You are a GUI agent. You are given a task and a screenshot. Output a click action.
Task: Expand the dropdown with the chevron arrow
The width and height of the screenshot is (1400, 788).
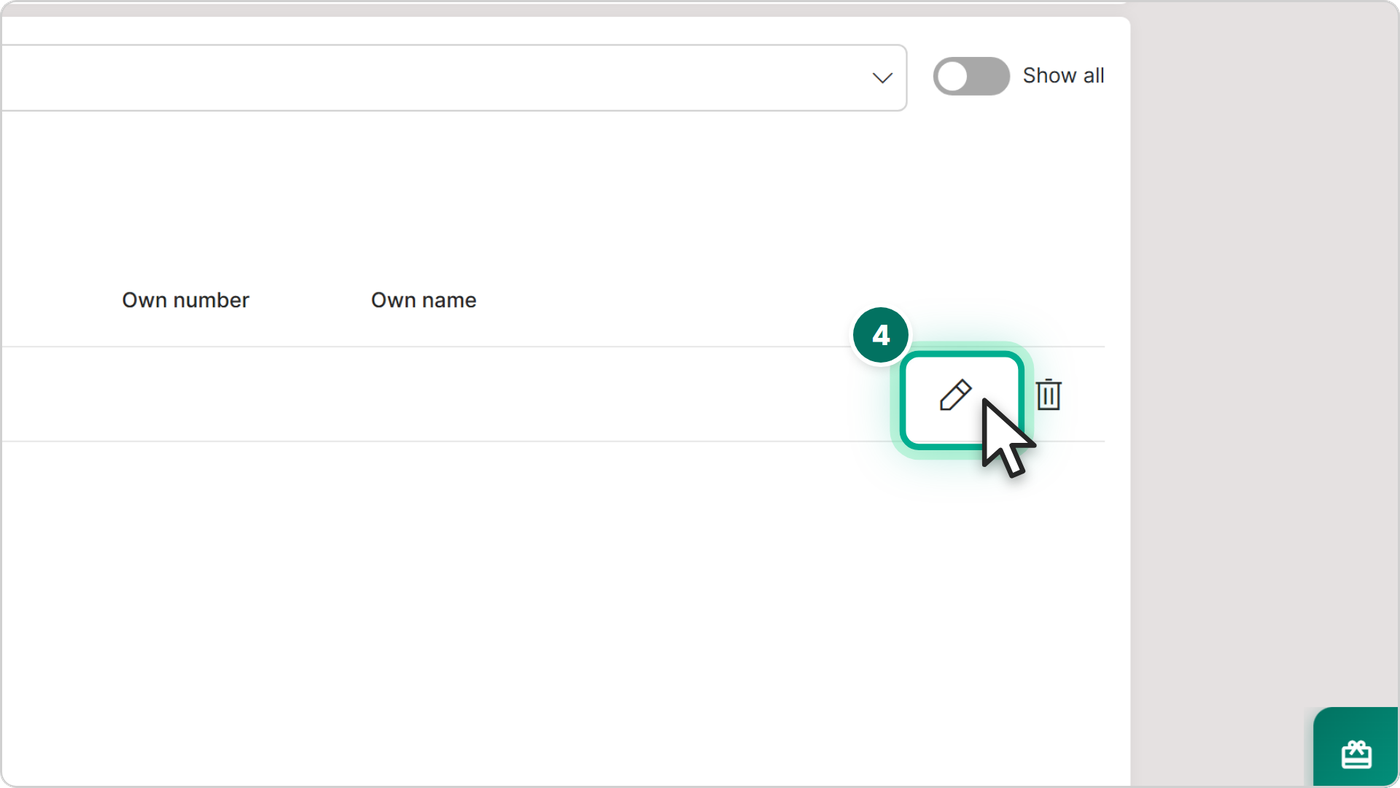click(x=882, y=78)
